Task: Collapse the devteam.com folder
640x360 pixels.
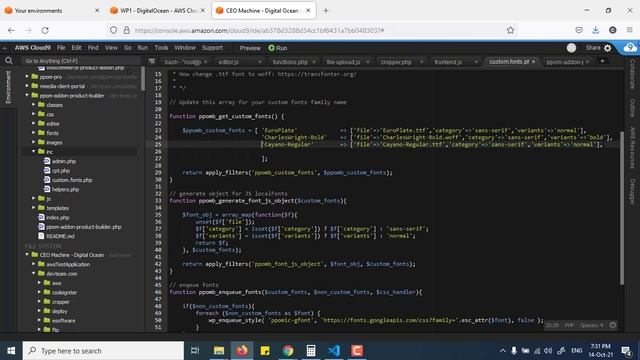Action: (34, 273)
